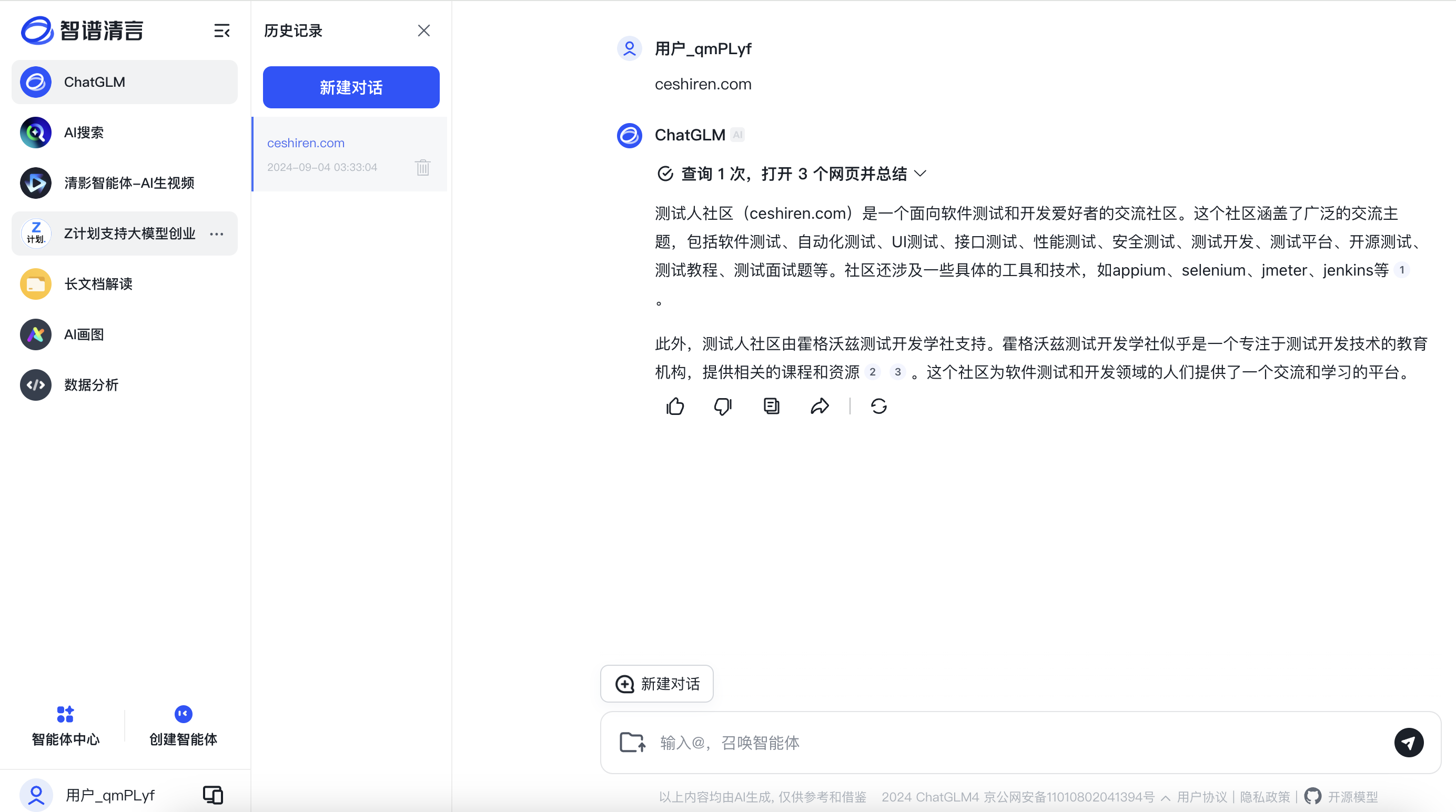
Task: Open Z计划支持大模型创业 entry
Action: pos(124,234)
